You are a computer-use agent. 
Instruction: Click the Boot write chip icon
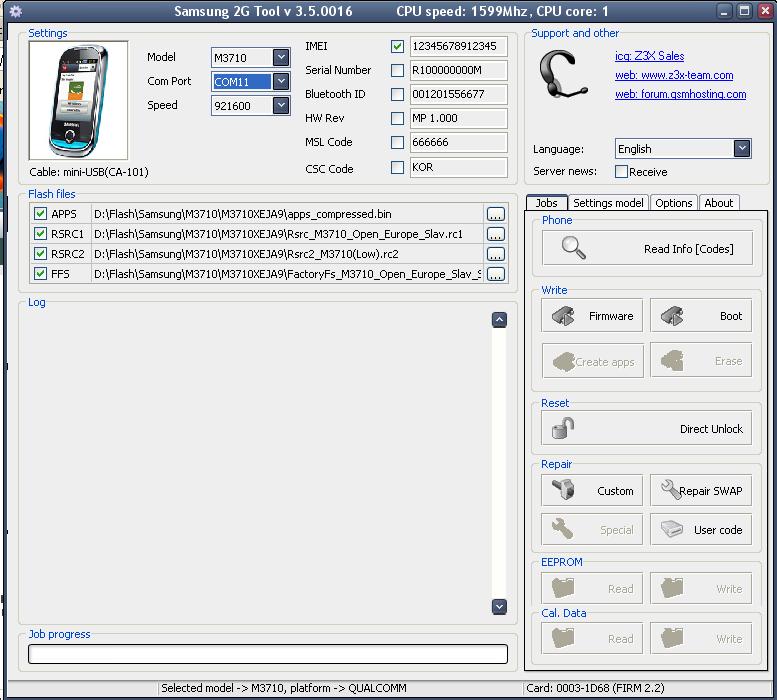tap(672, 316)
